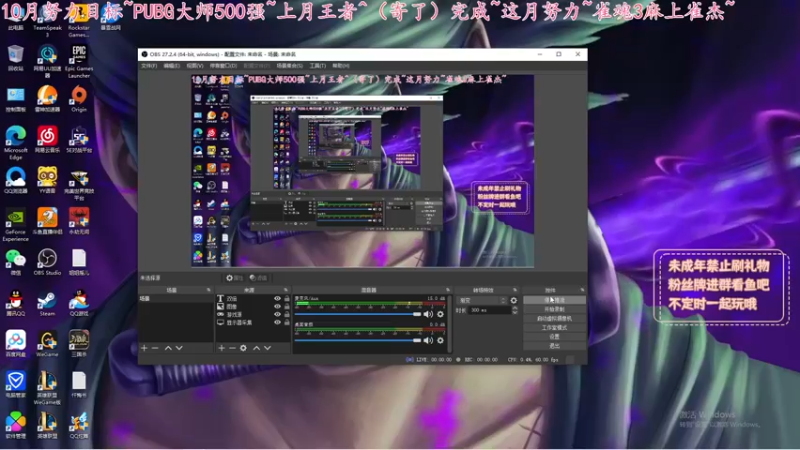Move source up in Sources panel
This screenshot has width=800, height=450.
coord(257,348)
